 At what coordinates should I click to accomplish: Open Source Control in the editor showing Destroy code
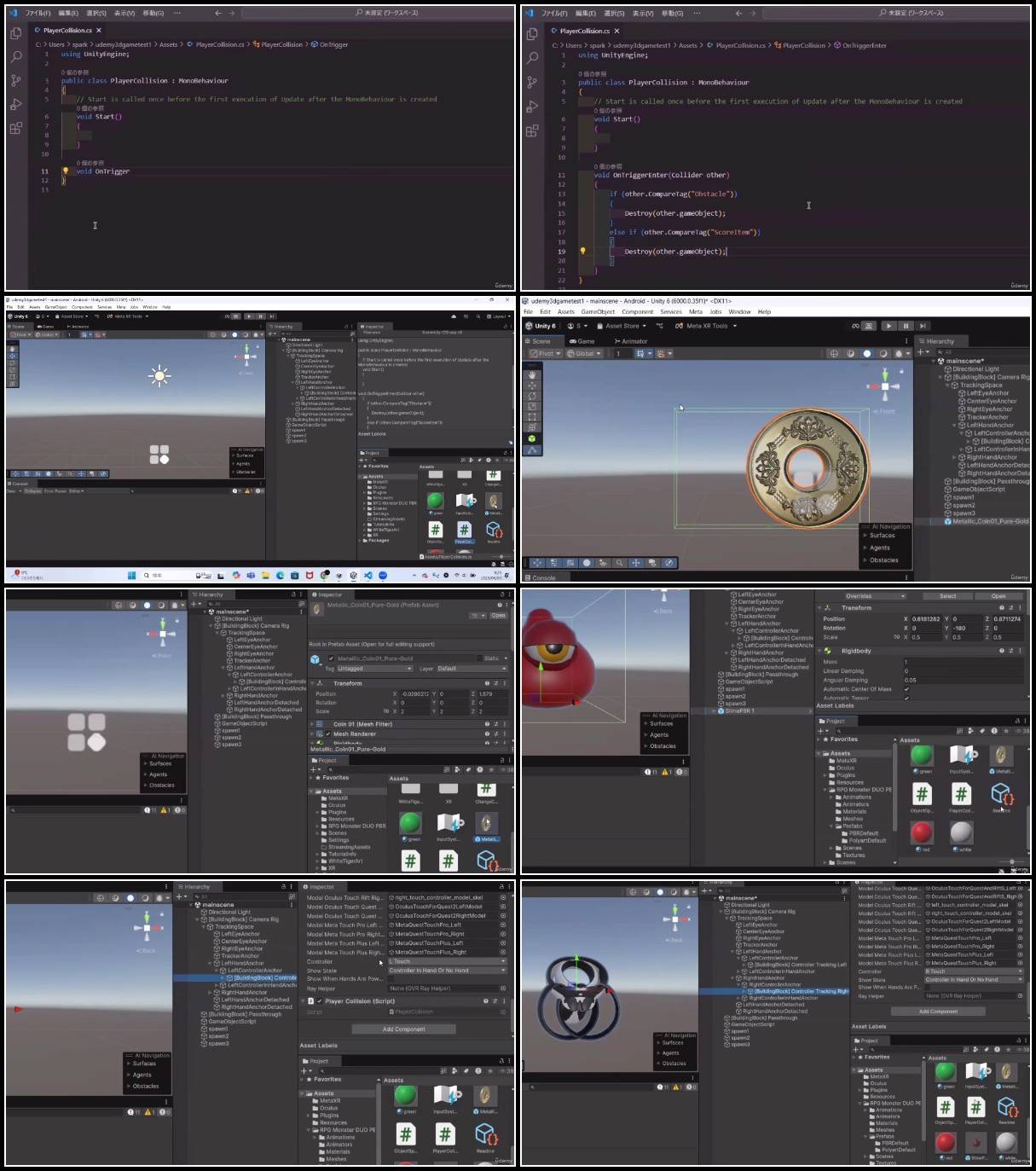532,82
